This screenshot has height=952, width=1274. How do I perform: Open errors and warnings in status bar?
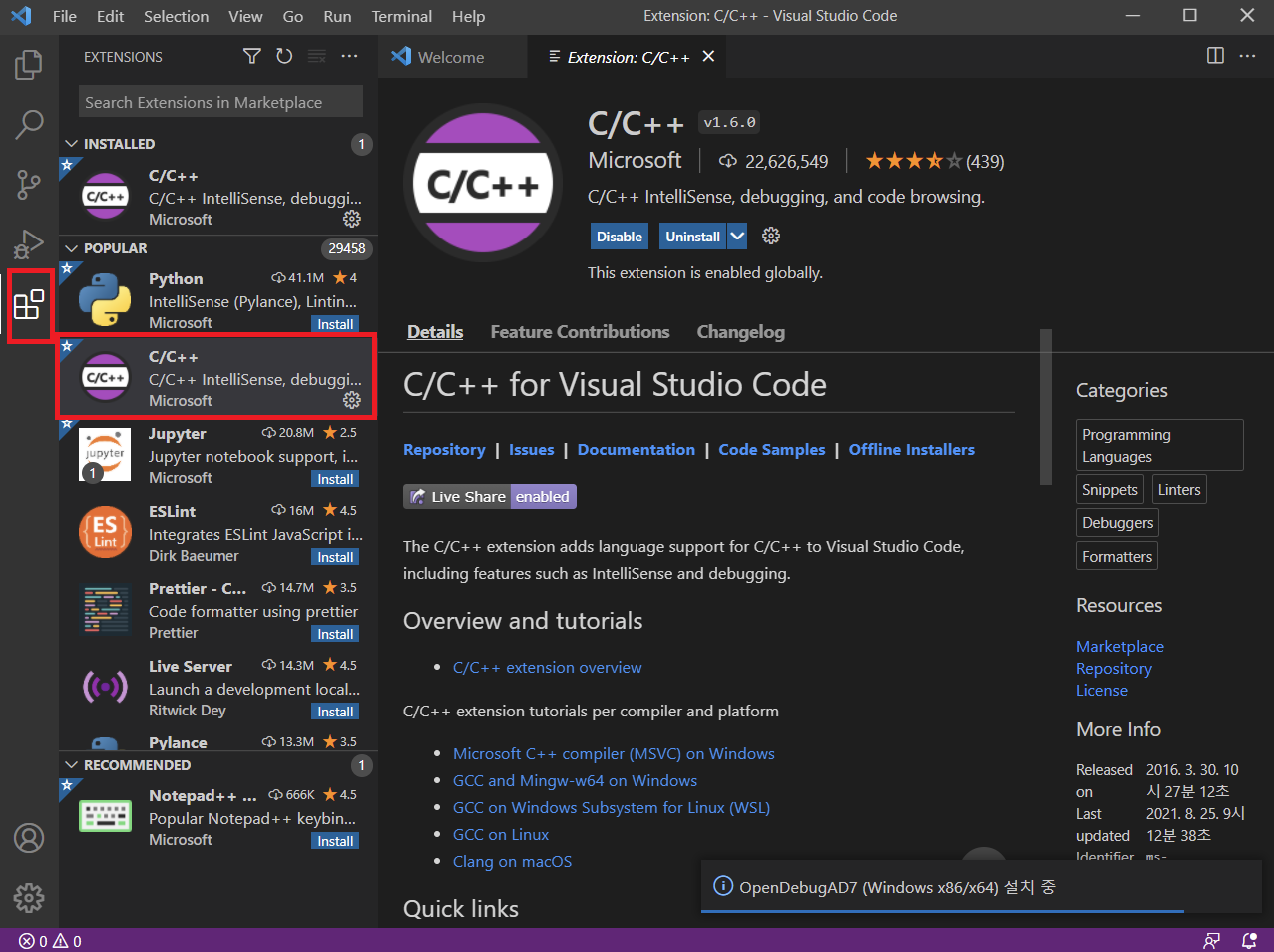point(50,941)
